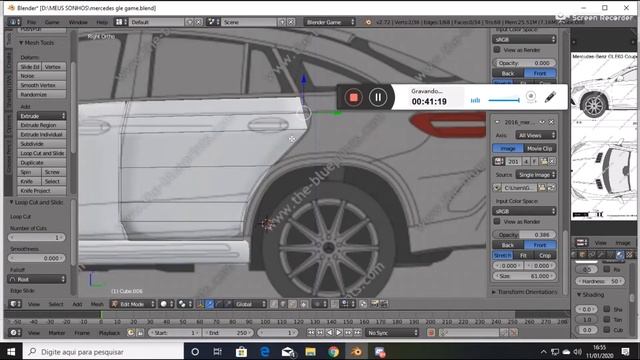Click the Knife Project button
Screen dimensions: 640x360
[42, 191]
